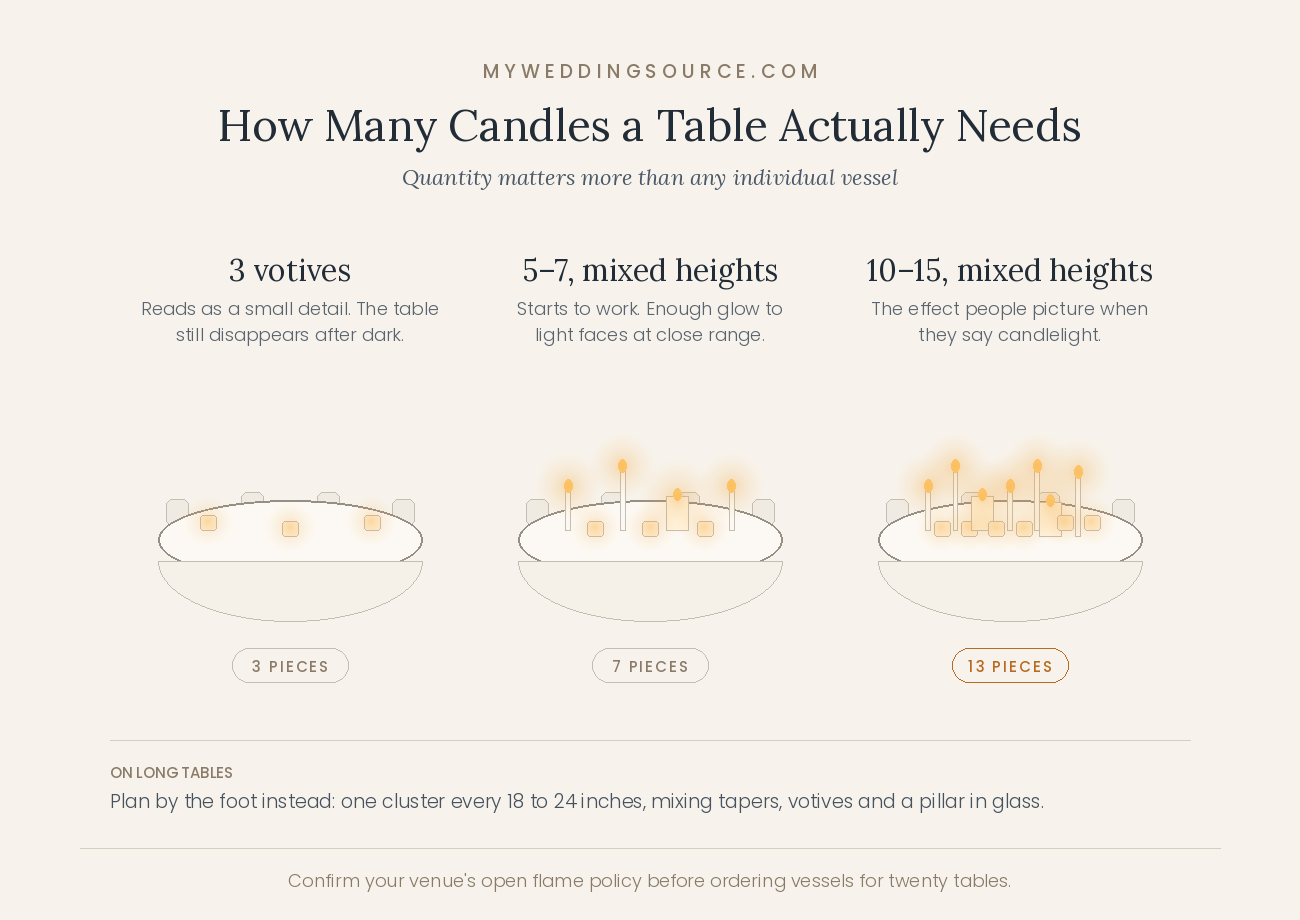Click the 10–15, mixed heights heading
1300x920 pixels.
(x=1009, y=270)
